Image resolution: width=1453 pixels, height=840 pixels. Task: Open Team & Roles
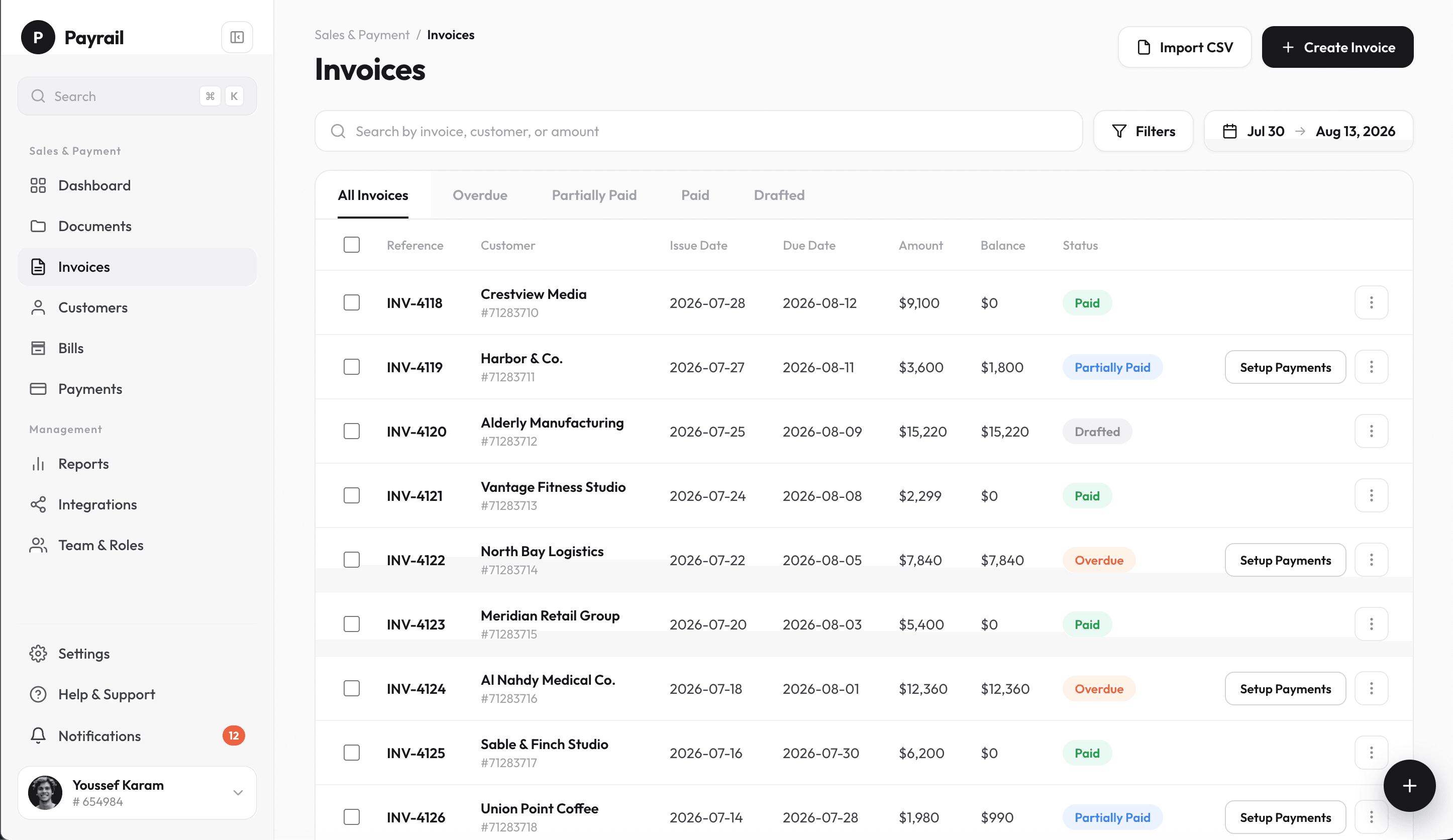pos(137,546)
